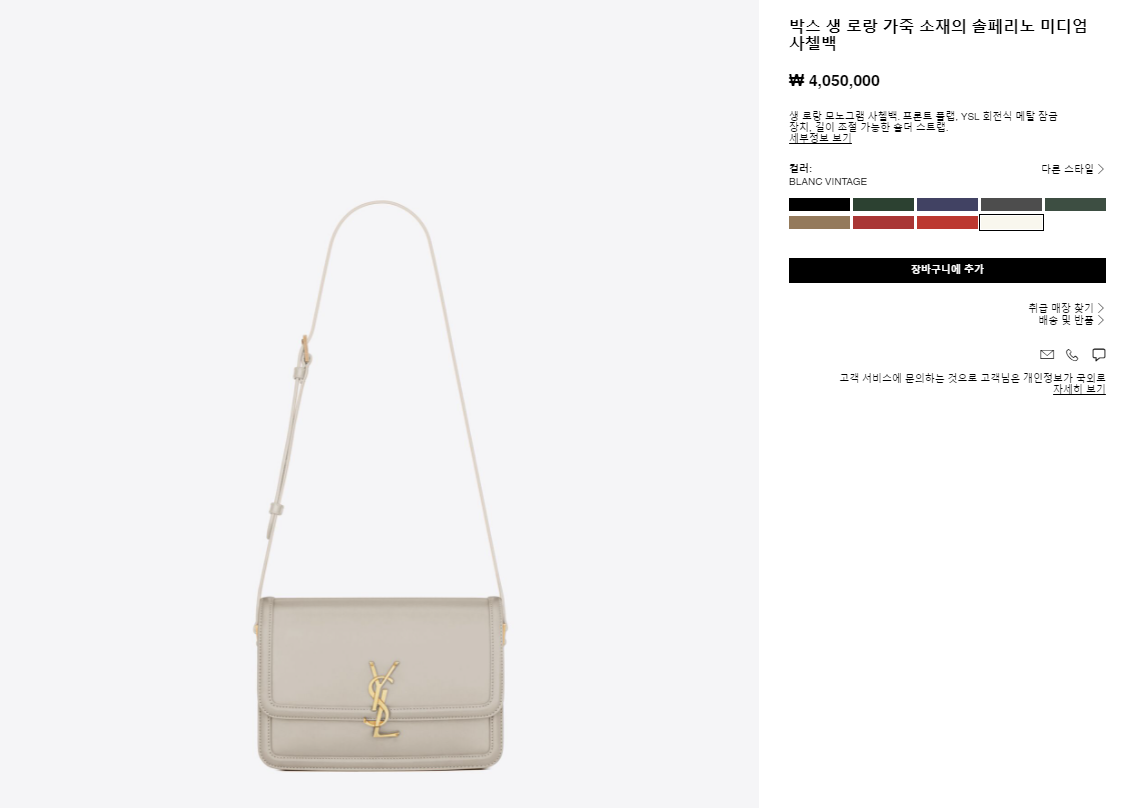Add bag to cart with 장바구니에 추가
This screenshot has height=808, width=1127.
[x=947, y=270]
